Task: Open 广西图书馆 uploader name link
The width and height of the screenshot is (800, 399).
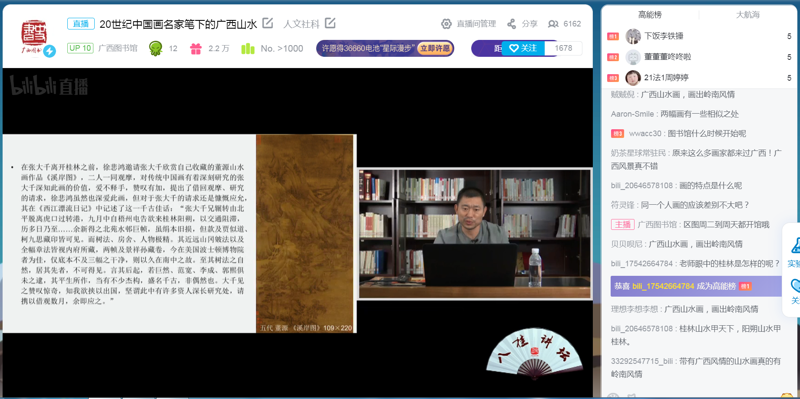Action: 118,48
